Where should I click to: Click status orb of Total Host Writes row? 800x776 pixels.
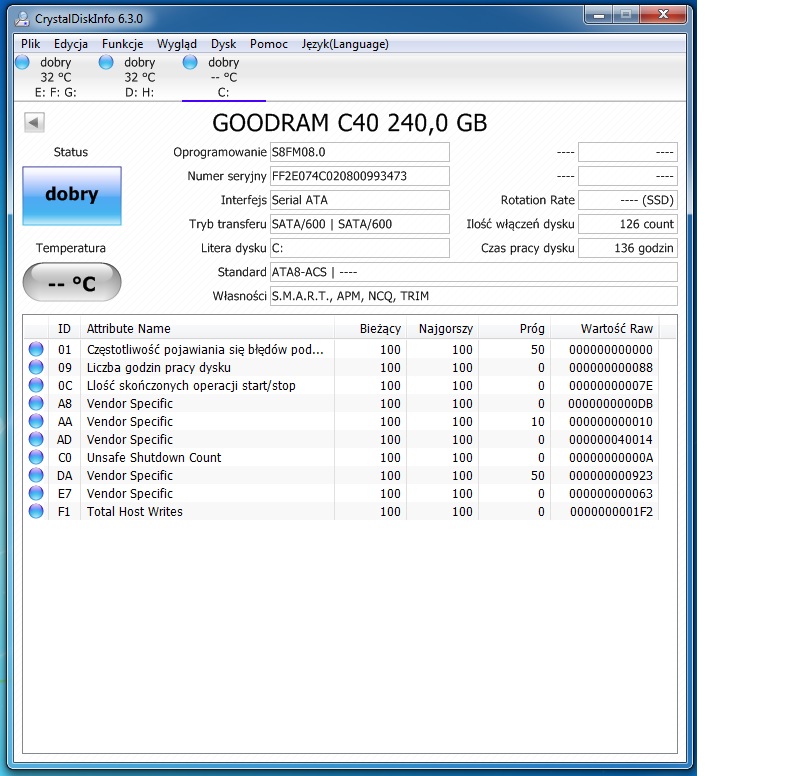pyautogui.click(x=36, y=511)
